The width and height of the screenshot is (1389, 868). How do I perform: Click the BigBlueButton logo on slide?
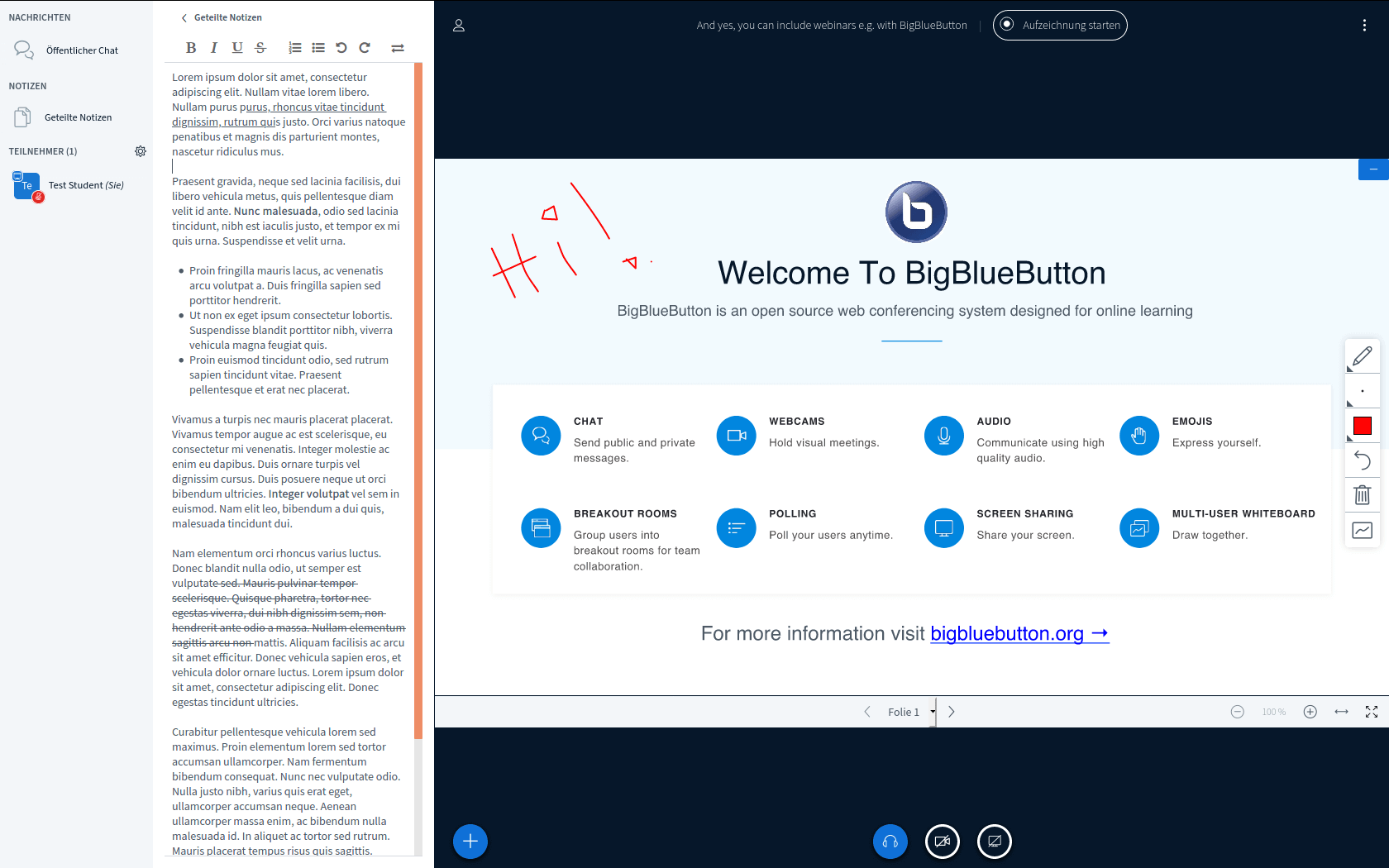click(x=916, y=212)
